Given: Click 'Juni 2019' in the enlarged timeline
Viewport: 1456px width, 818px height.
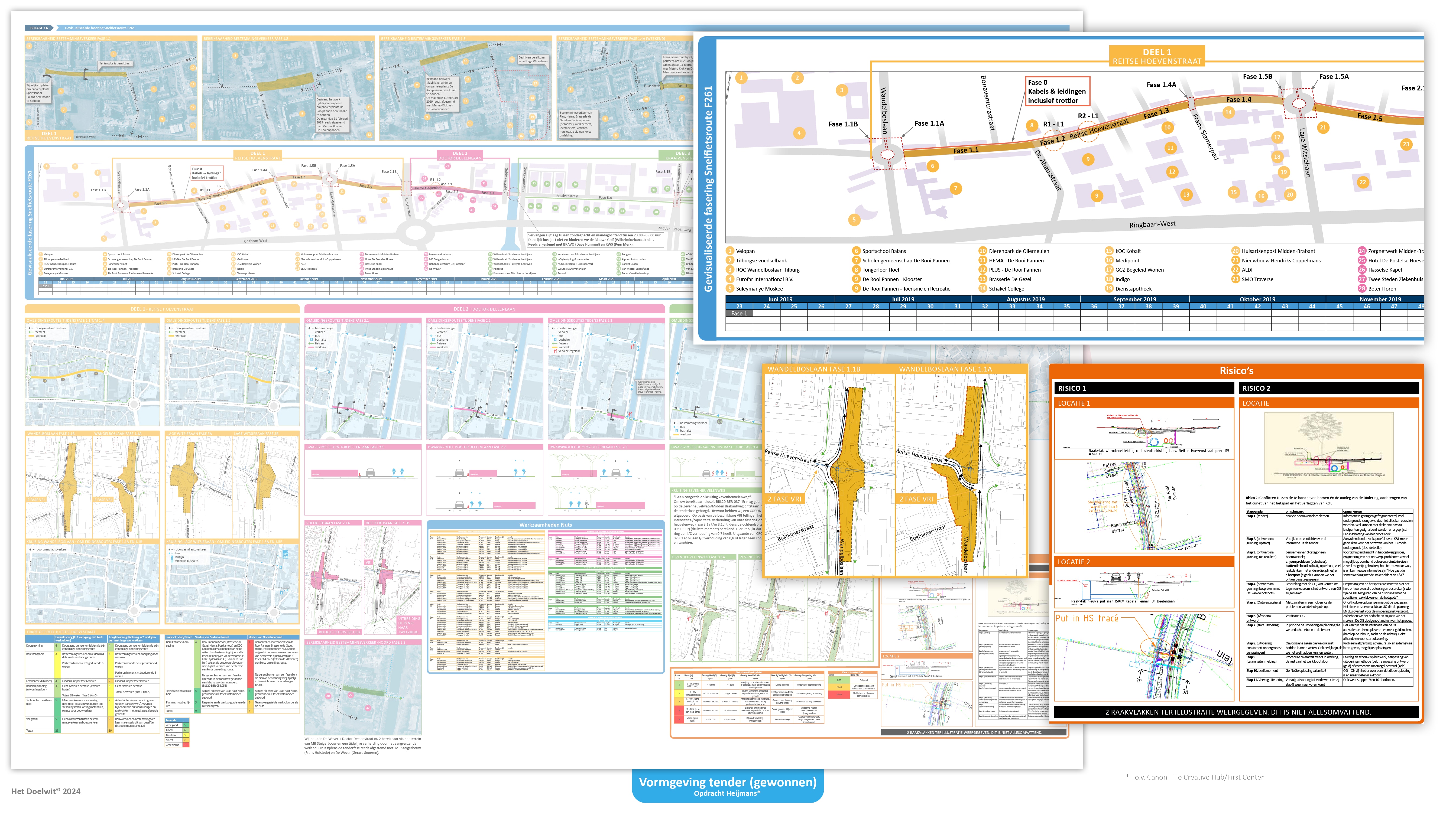Looking at the screenshot, I should pyautogui.click(x=780, y=299).
